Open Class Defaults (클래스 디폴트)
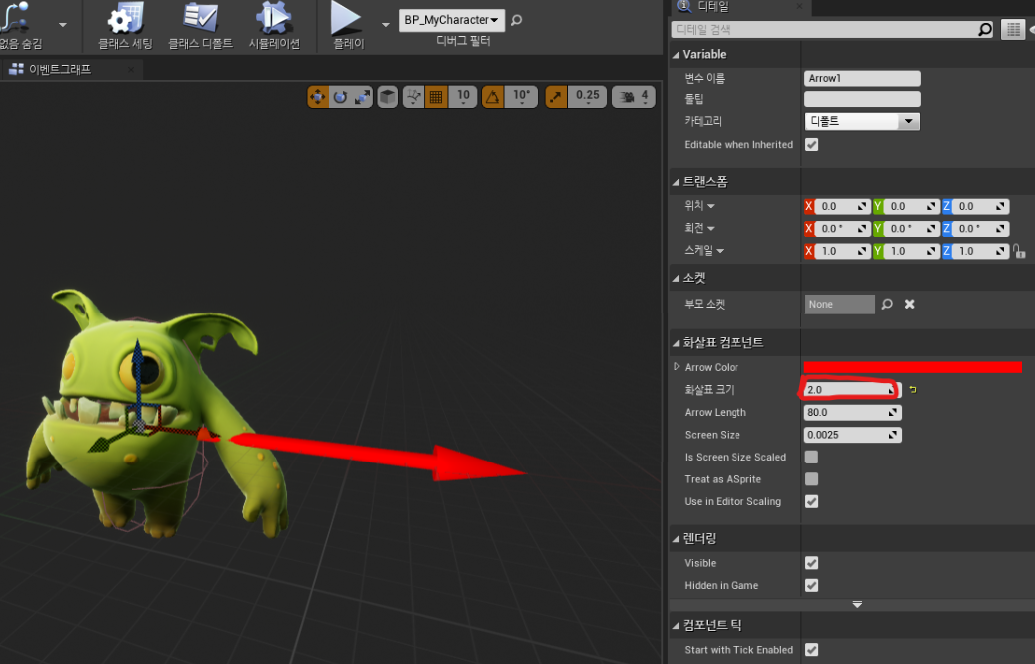Viewport: 1035px width, 664px height. [200, 26]
